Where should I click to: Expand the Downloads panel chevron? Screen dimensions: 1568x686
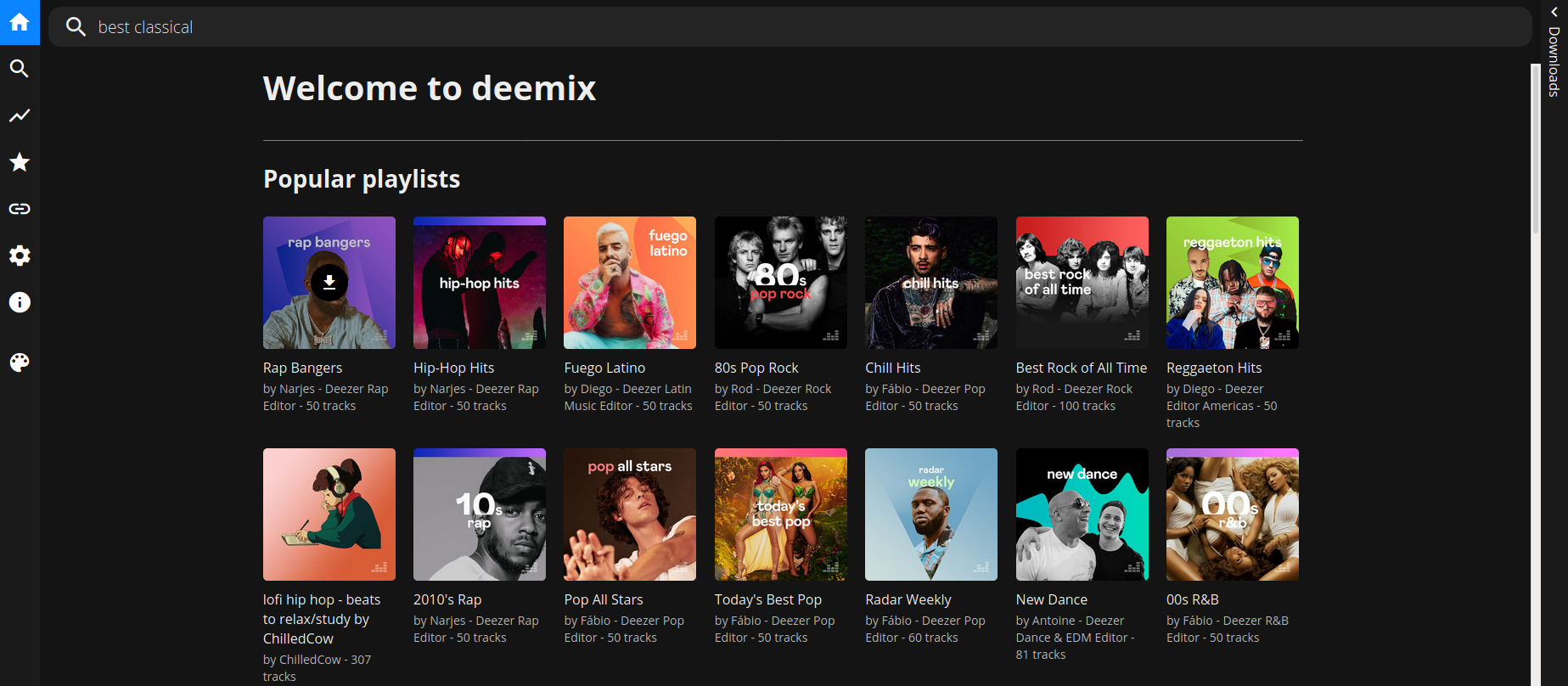(1554, 12)
